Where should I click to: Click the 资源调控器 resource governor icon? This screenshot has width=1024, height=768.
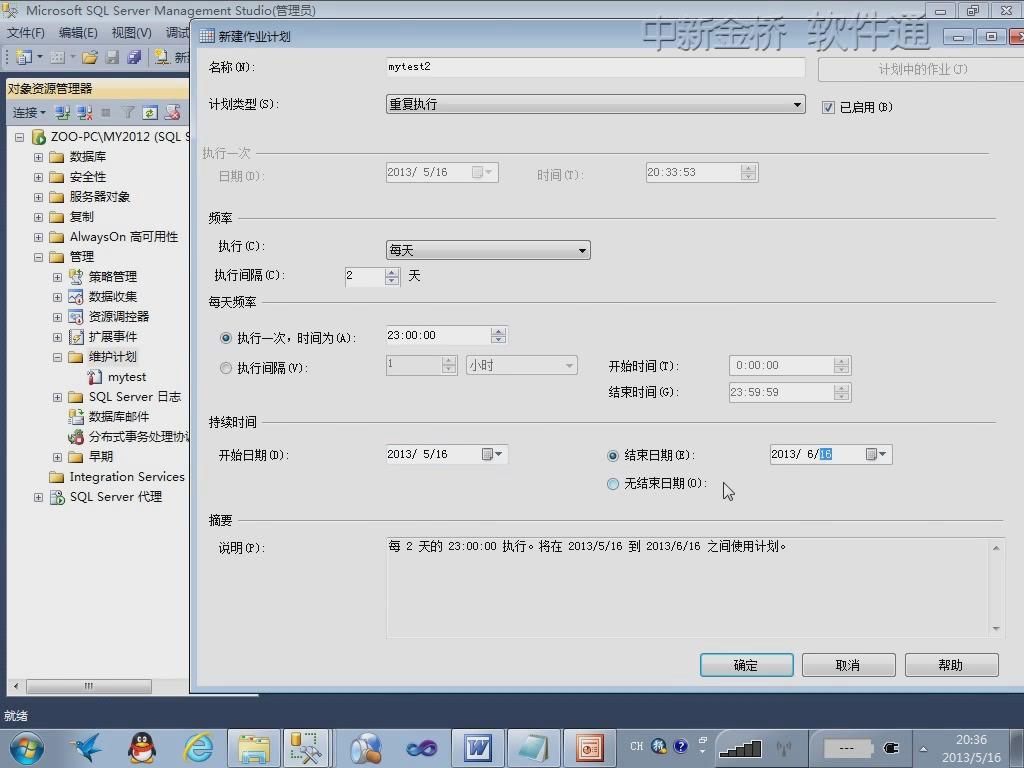[76, 317]
